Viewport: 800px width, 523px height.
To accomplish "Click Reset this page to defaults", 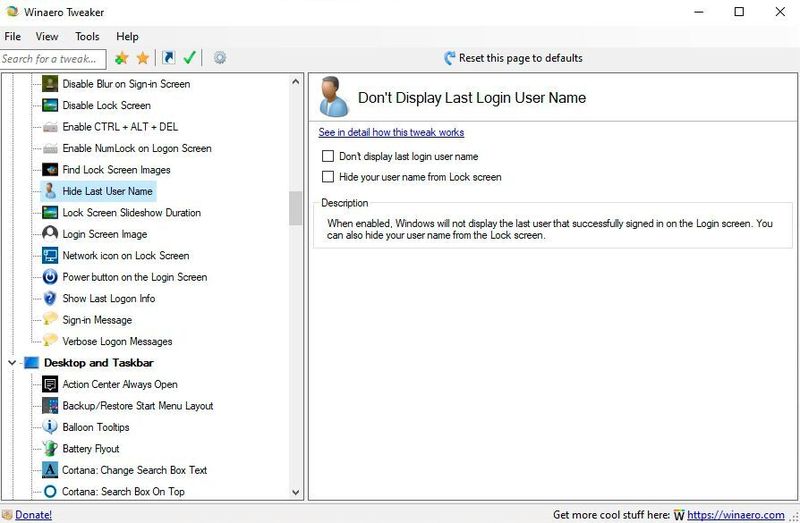I will coord(513,58).
